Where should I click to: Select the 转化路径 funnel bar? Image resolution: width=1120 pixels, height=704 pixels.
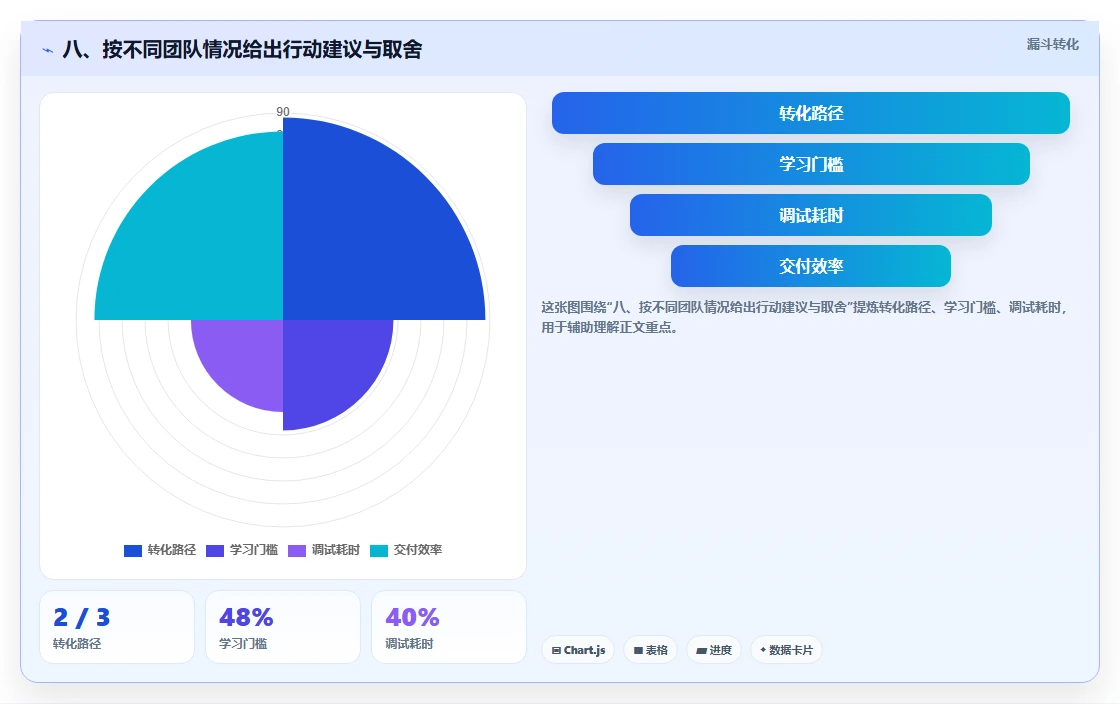coord(811,113)
